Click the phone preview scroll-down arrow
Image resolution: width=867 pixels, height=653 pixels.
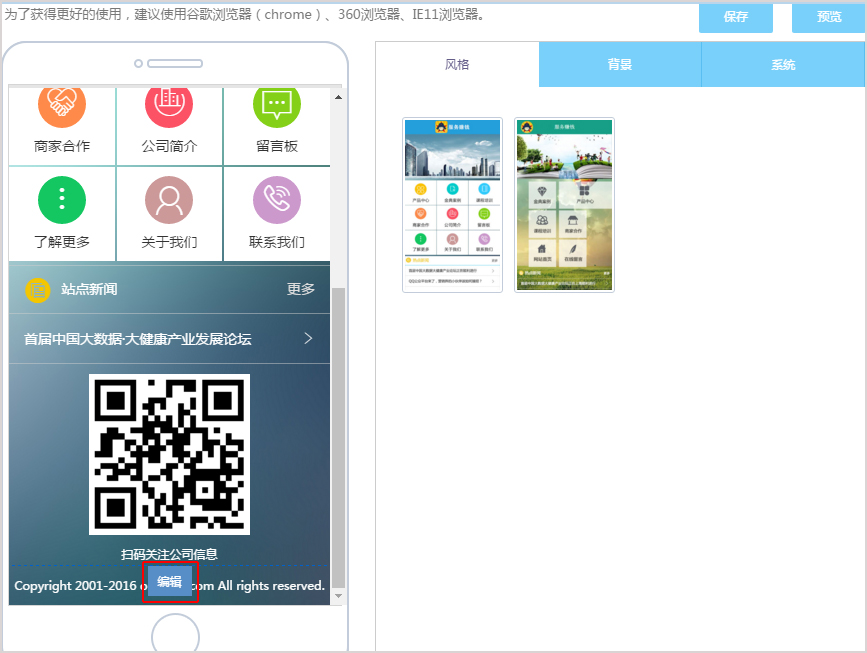(338, 596)
